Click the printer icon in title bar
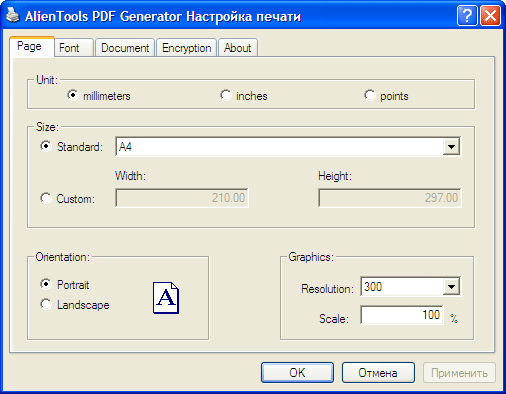 13,15
